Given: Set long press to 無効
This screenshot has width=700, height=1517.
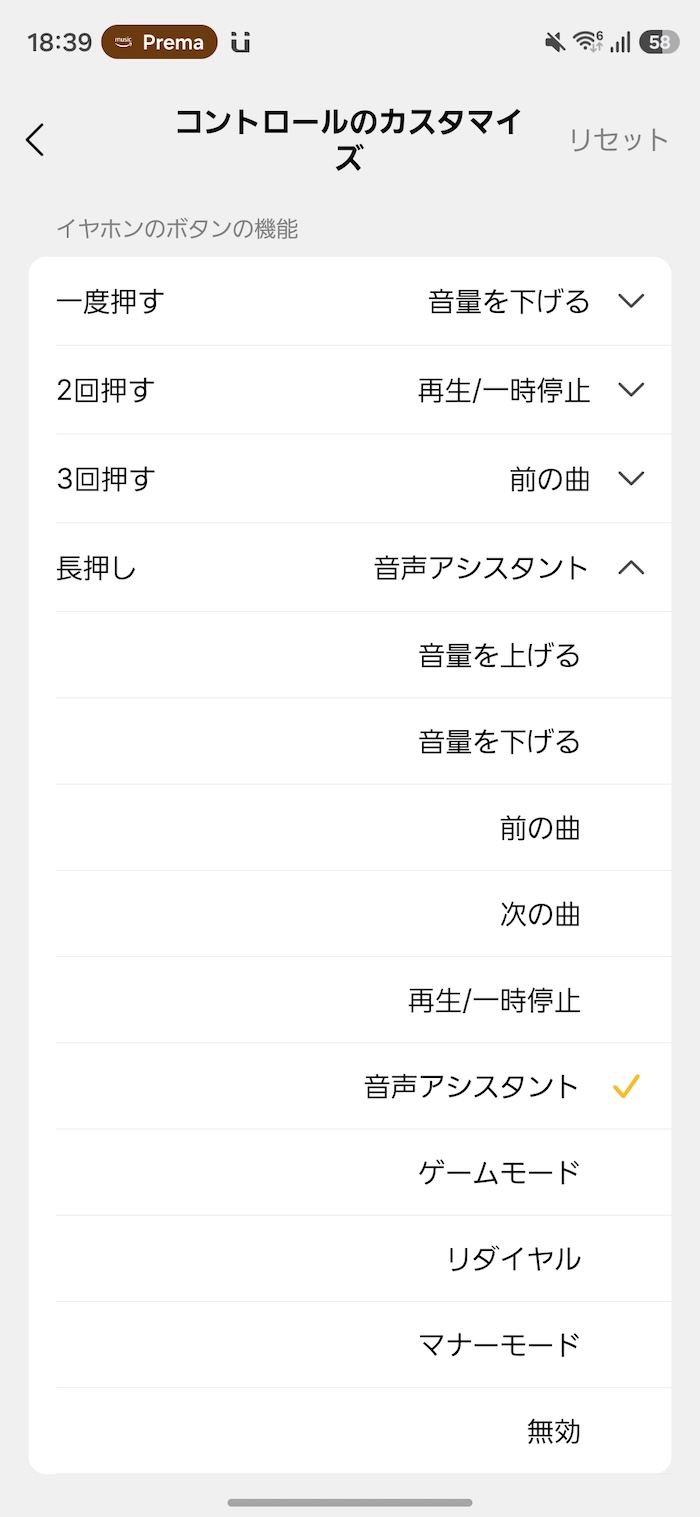Looking at the screenshot, I should coord(553,1431).
